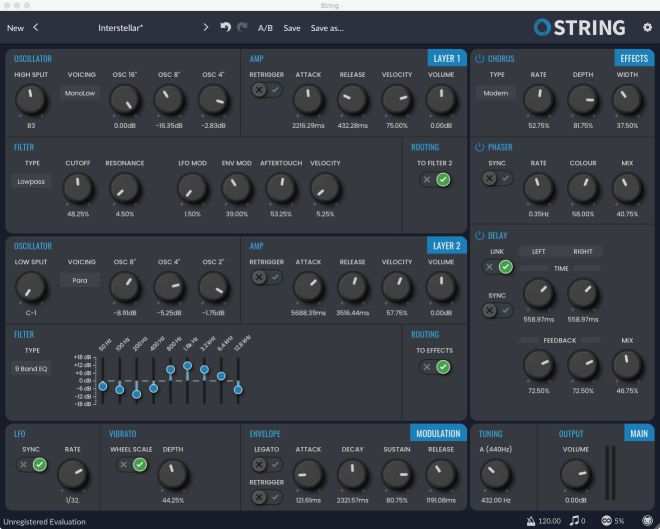The height and width of the screenshot is (529, 660).
Task: Click the Delay RIGHT channel label
Action: coord(583,252)
